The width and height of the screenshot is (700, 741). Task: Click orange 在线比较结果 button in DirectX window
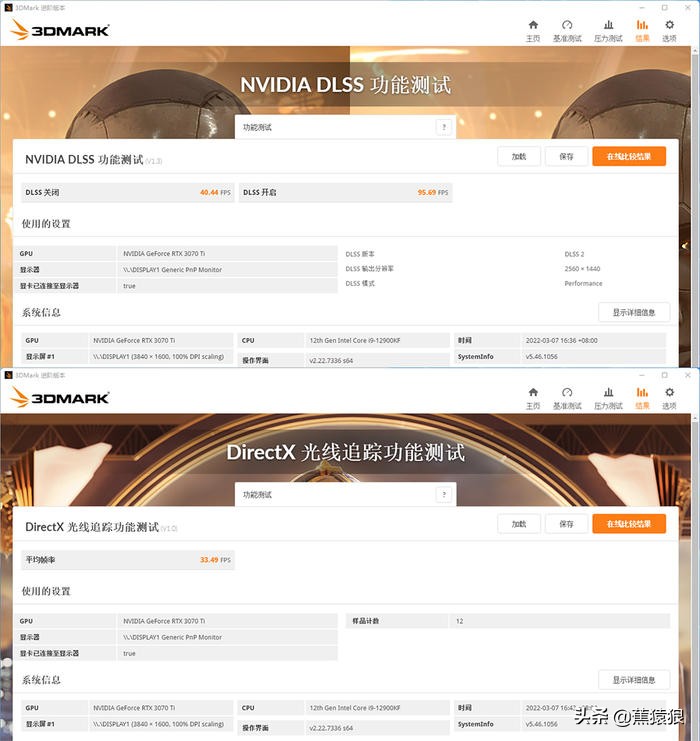click(x=629, y=524)
